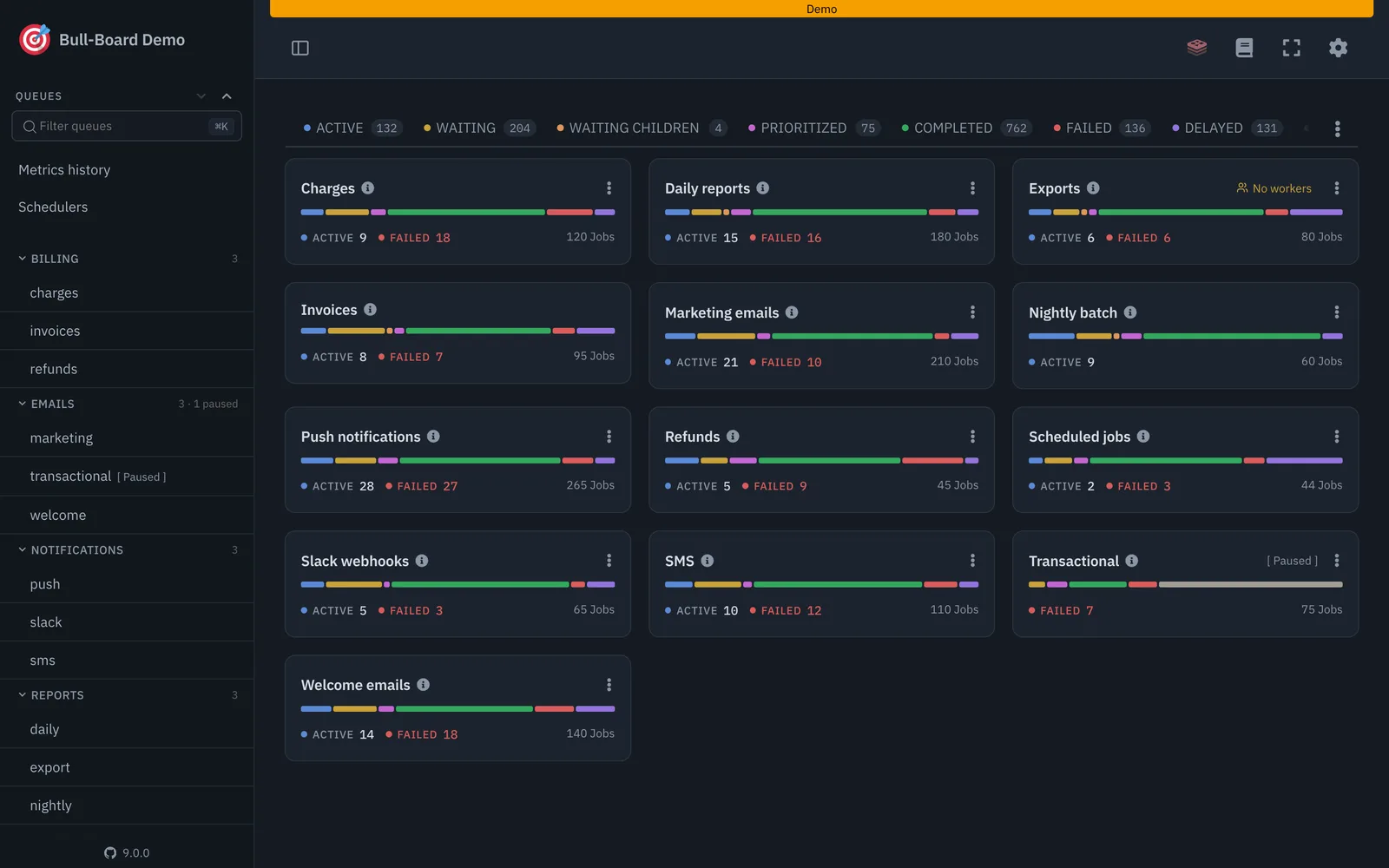
Task: Toggle the sidebar panel icon
Action: [x=300, y=48]
